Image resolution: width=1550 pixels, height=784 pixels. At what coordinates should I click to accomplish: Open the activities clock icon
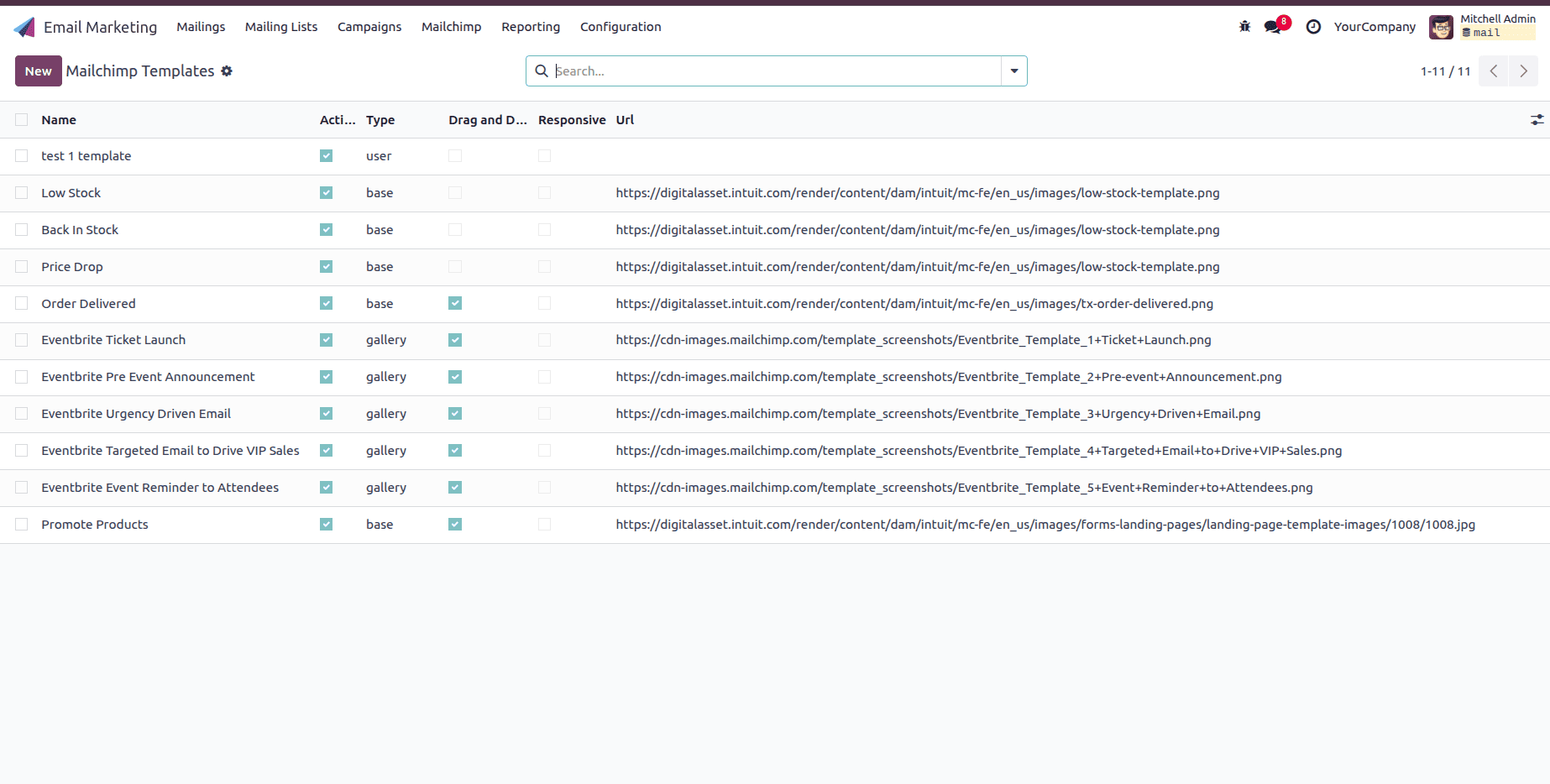pos(1313,27)
